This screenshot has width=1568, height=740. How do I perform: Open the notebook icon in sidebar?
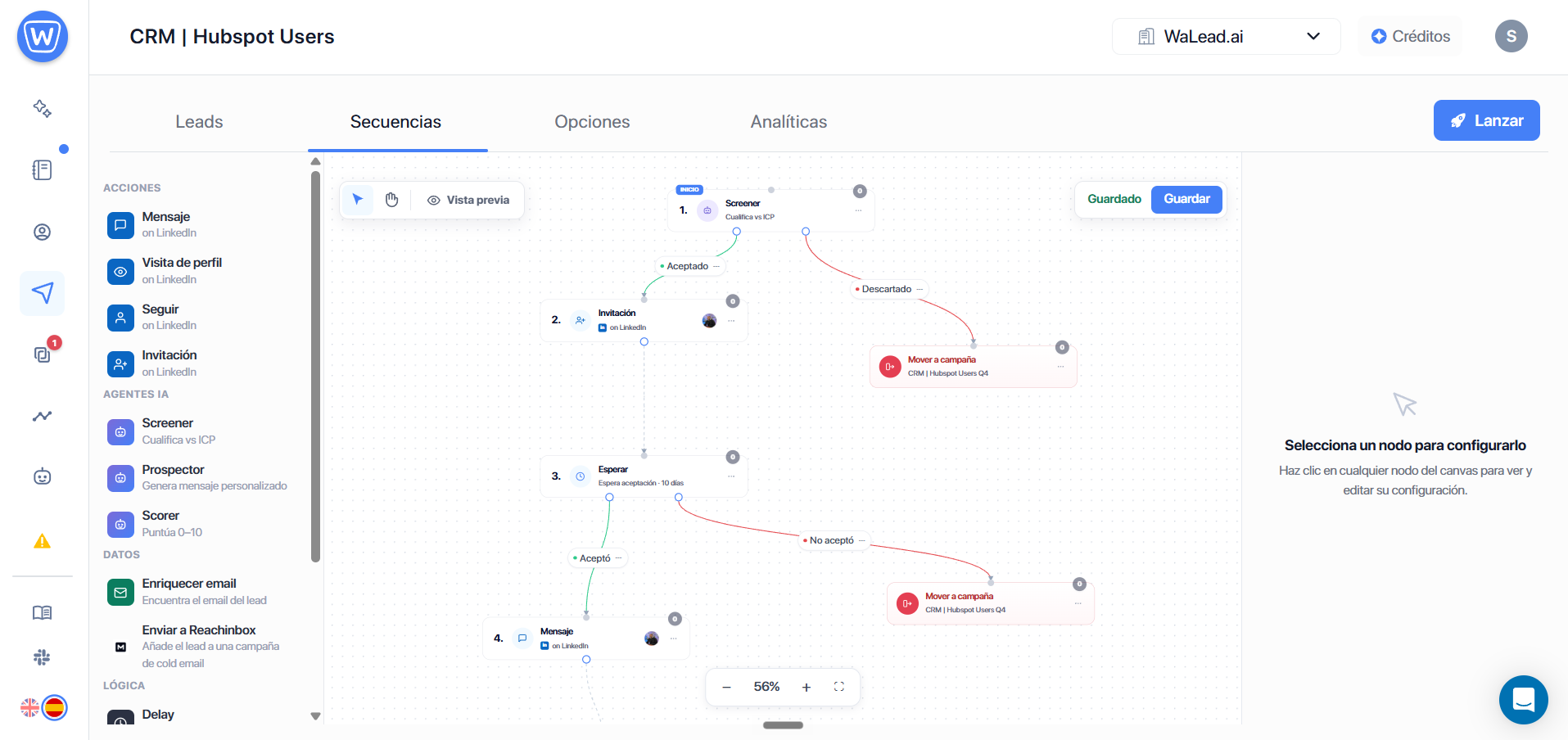pos(43,169)
